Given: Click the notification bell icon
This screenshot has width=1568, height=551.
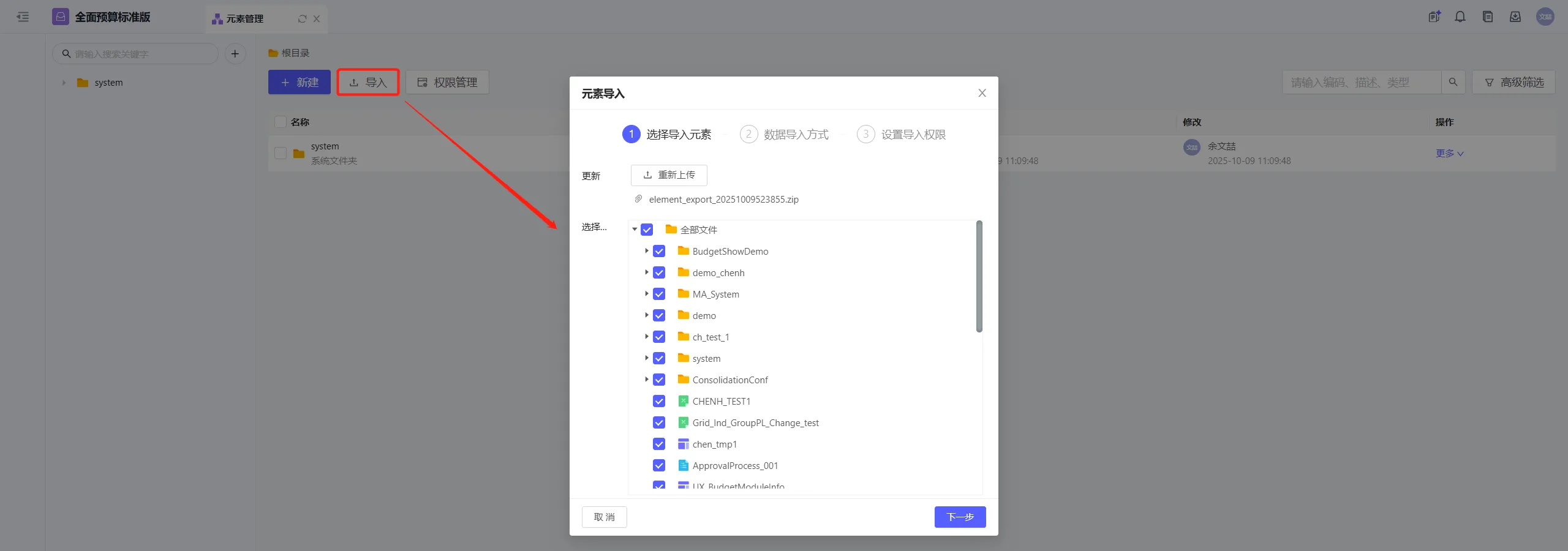Looking at the screenshot, I should click(1460, 17).
